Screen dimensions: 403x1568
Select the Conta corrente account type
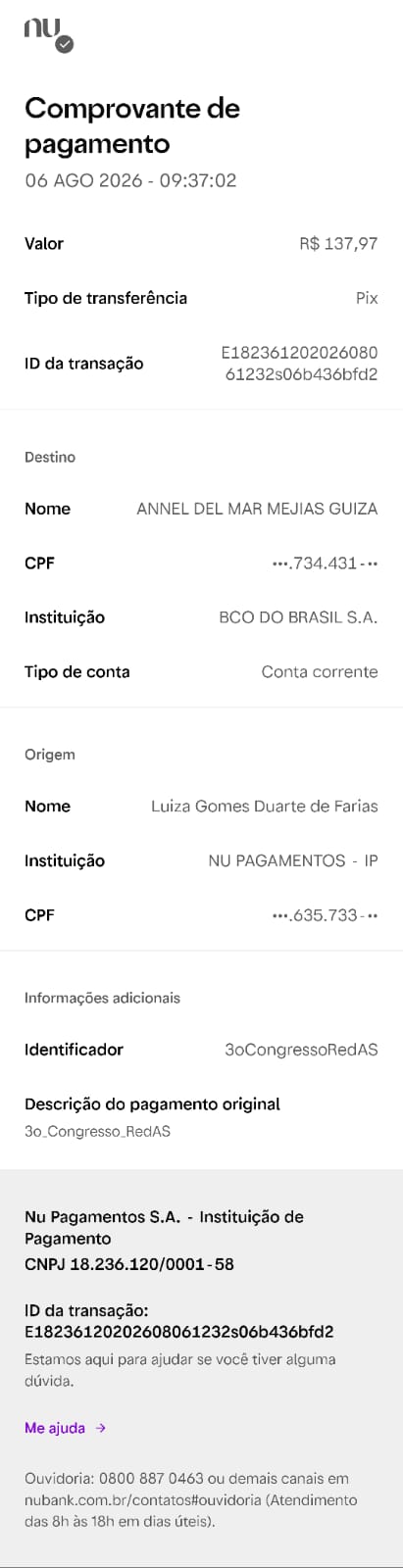[x=320, y=672]
